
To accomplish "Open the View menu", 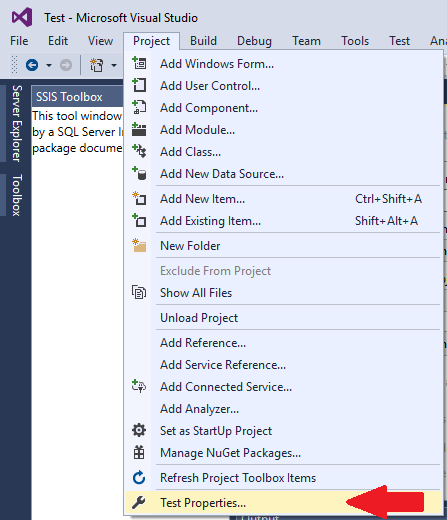I will 100,41.
